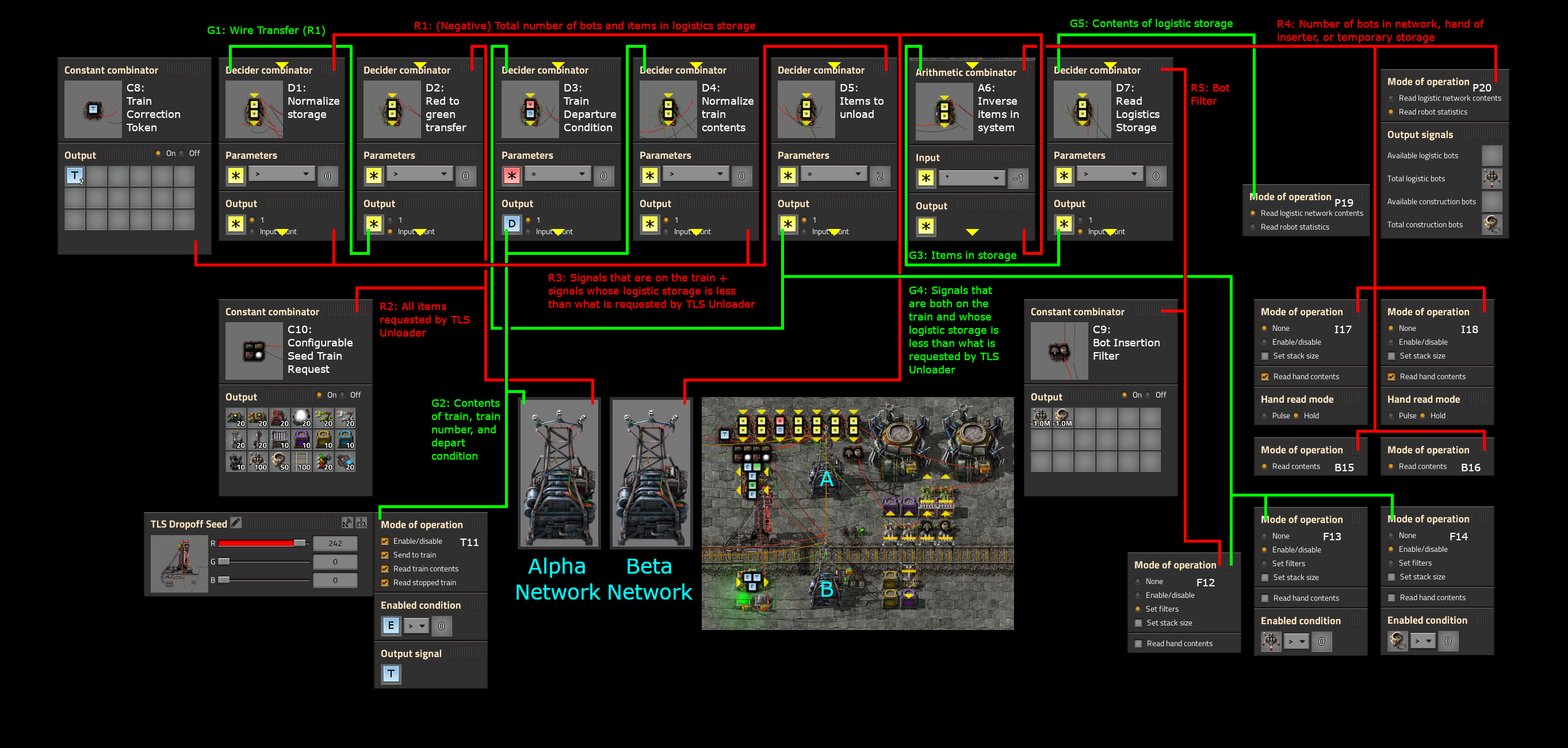Screen dimensions: 1568x748
Task: Switch the C10 constant combinator to Off
Action: [x=343, y=395]
